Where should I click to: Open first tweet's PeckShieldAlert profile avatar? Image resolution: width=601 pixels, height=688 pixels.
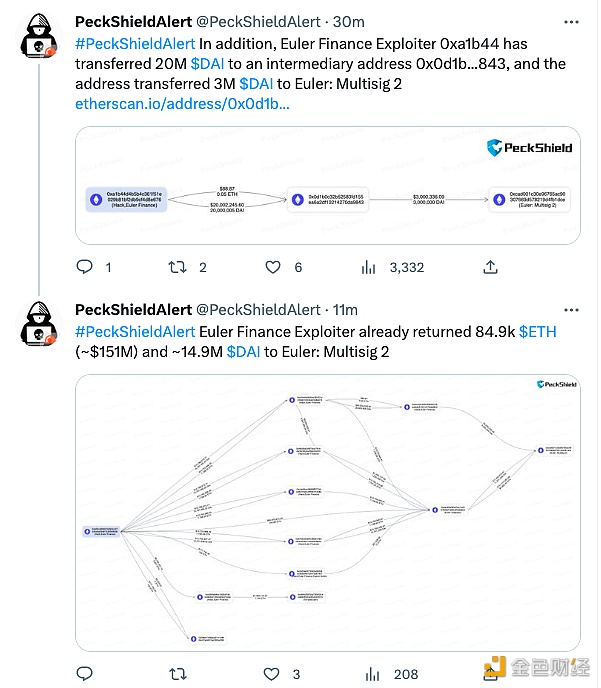coord(39,38)
